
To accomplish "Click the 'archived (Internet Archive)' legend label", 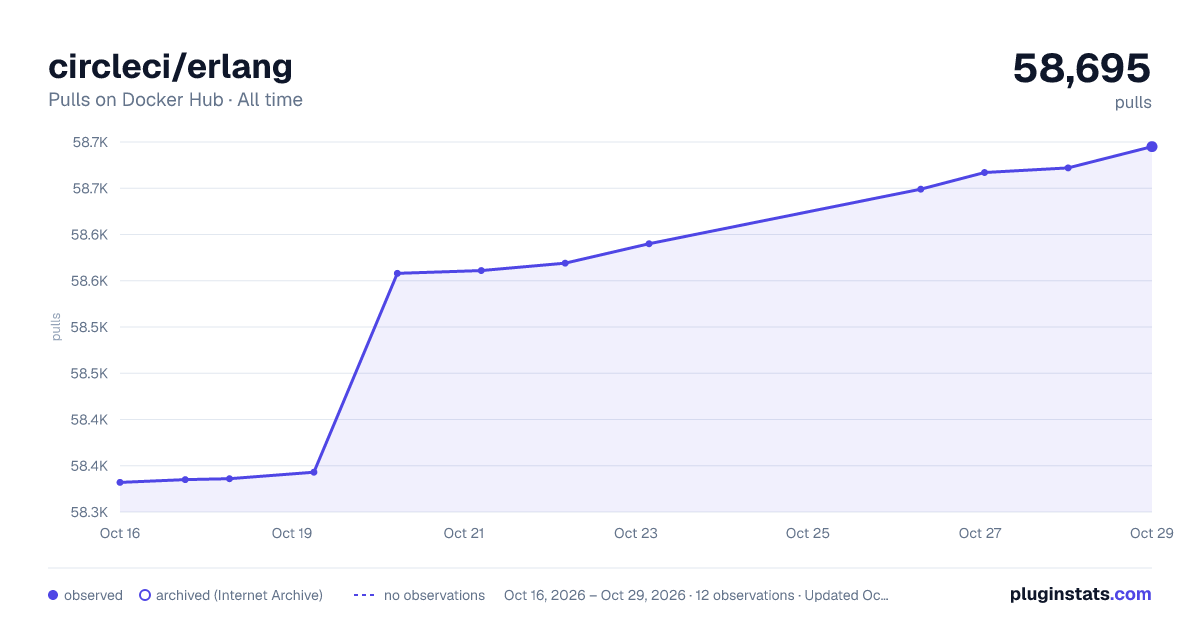I will [x=239, y=595].
